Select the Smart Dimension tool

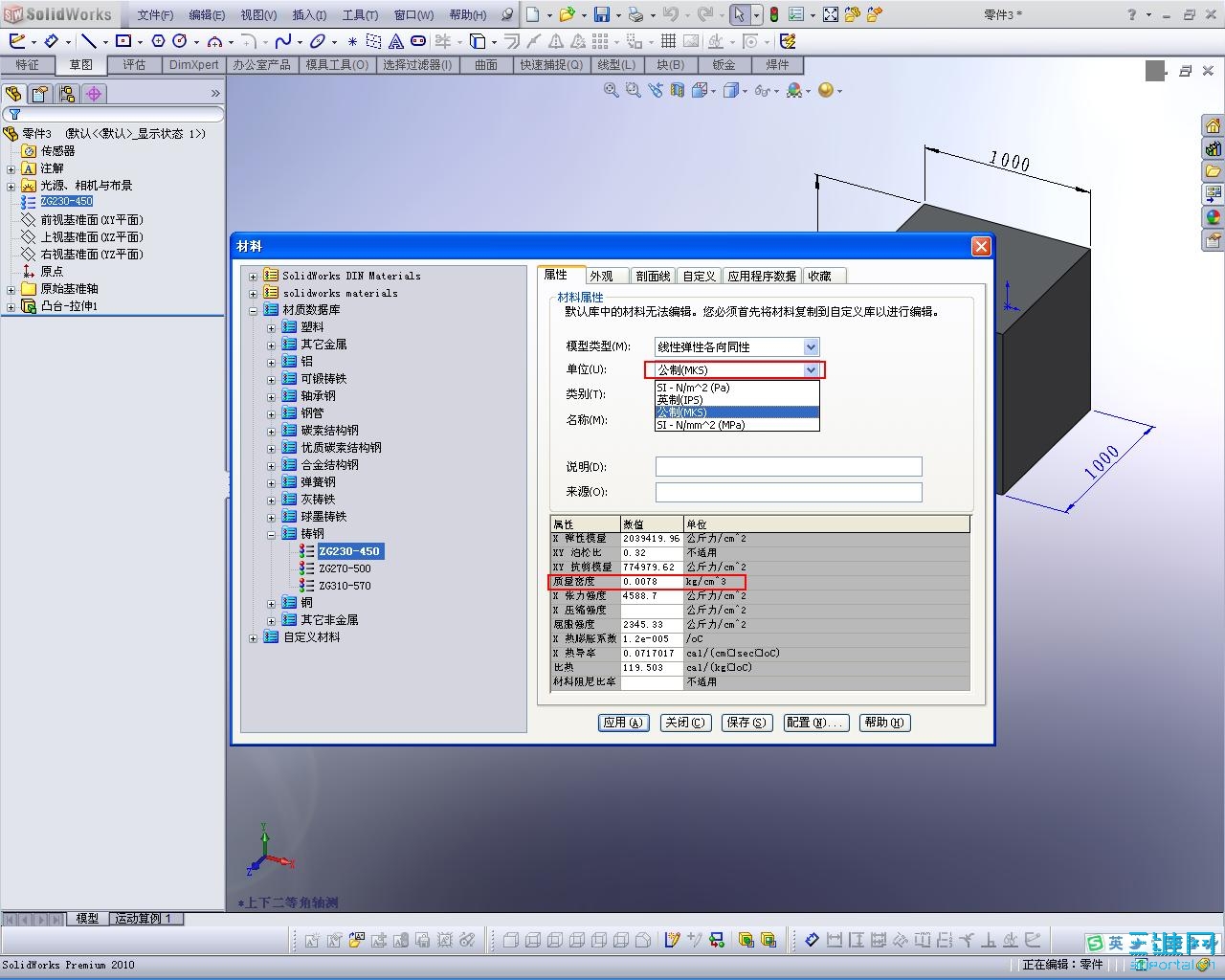tap(52, 41)
